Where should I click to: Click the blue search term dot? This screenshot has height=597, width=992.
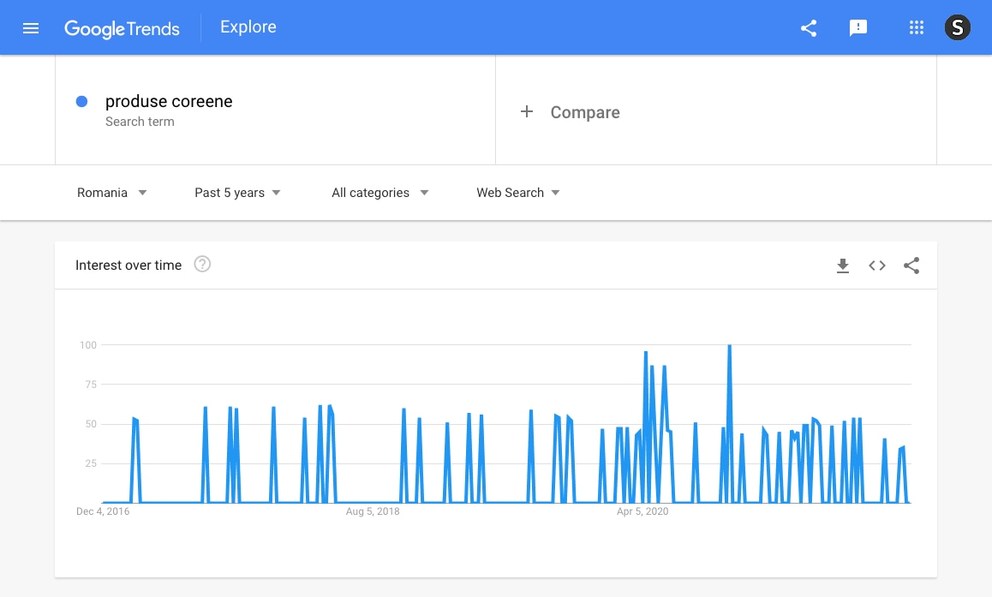[x=82, y=102]
